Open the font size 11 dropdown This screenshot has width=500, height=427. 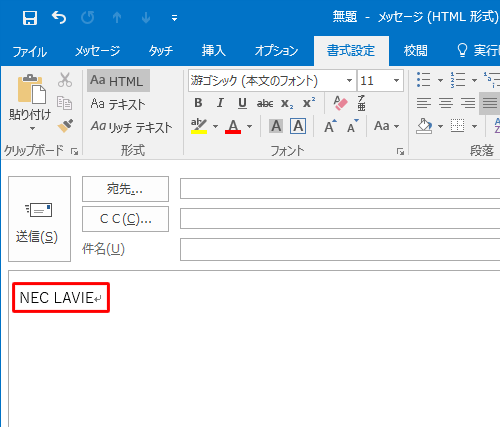click(396, 81)
